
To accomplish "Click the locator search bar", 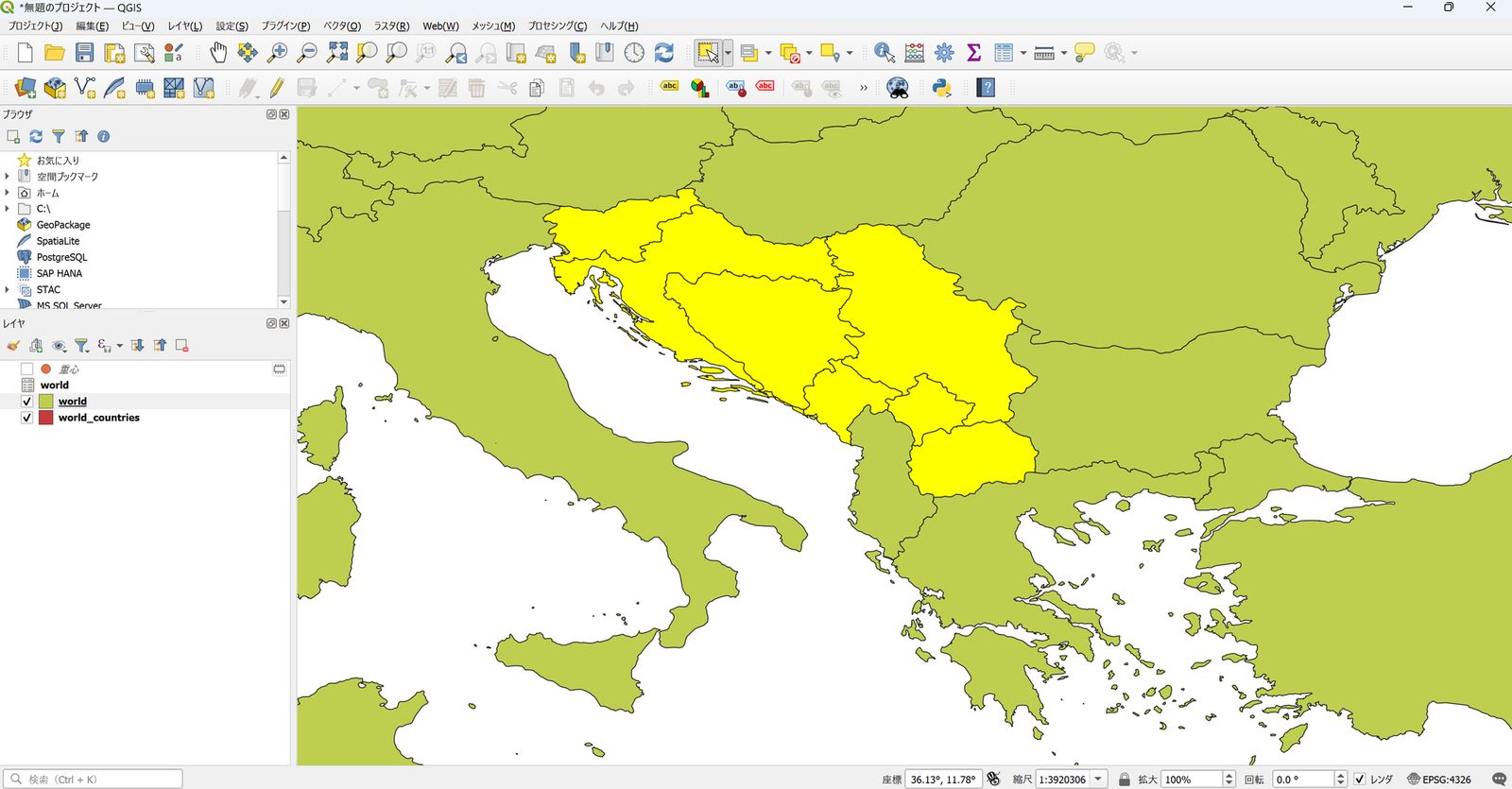I will click(94, 780).
